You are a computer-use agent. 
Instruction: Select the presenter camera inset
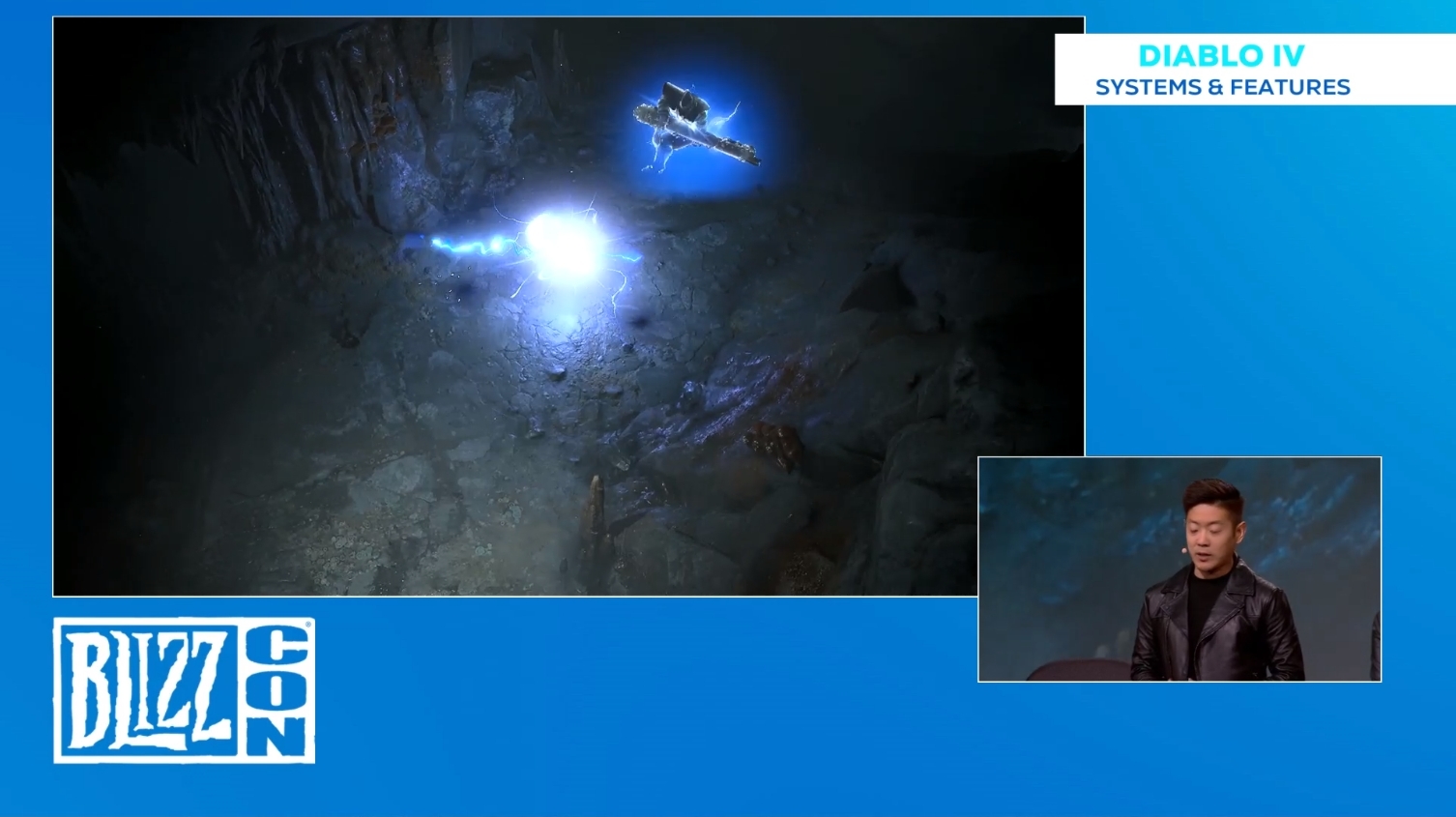1179,569
